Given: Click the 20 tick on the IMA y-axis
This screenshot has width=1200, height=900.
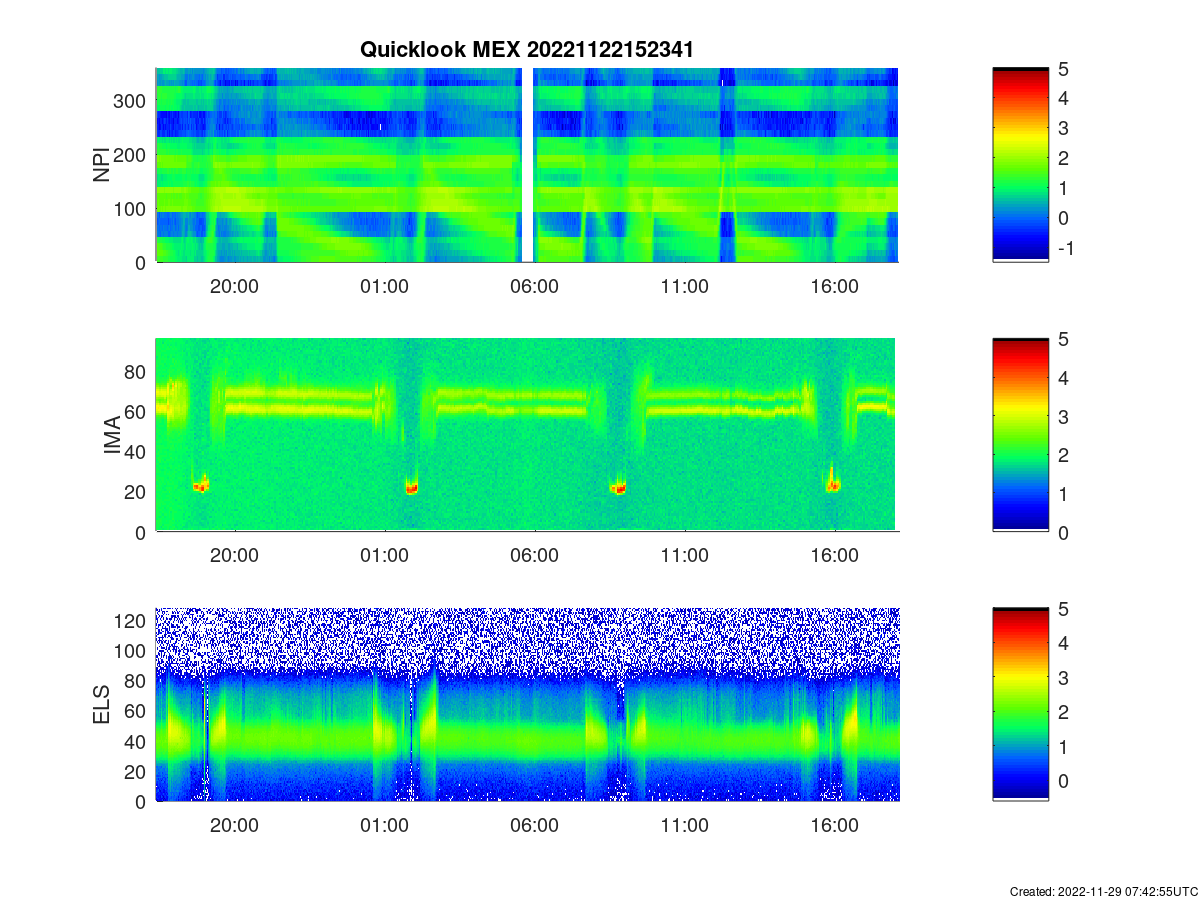Looking at the screenshot, I should click(137, 492).
